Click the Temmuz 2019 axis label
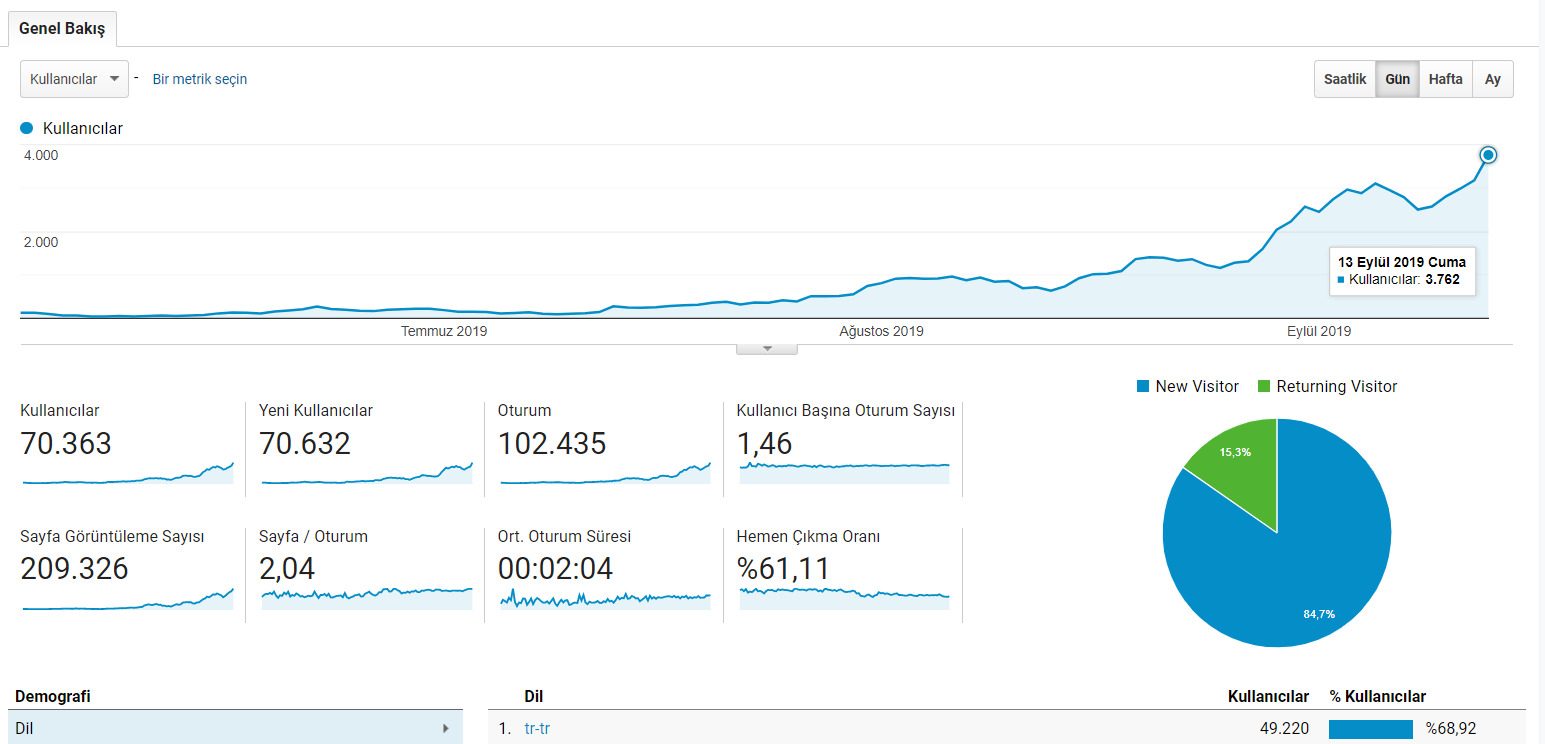 (x=444, y=331)
